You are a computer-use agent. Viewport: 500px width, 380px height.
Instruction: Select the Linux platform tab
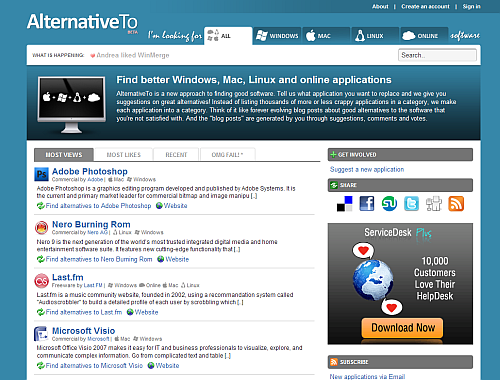375,36
